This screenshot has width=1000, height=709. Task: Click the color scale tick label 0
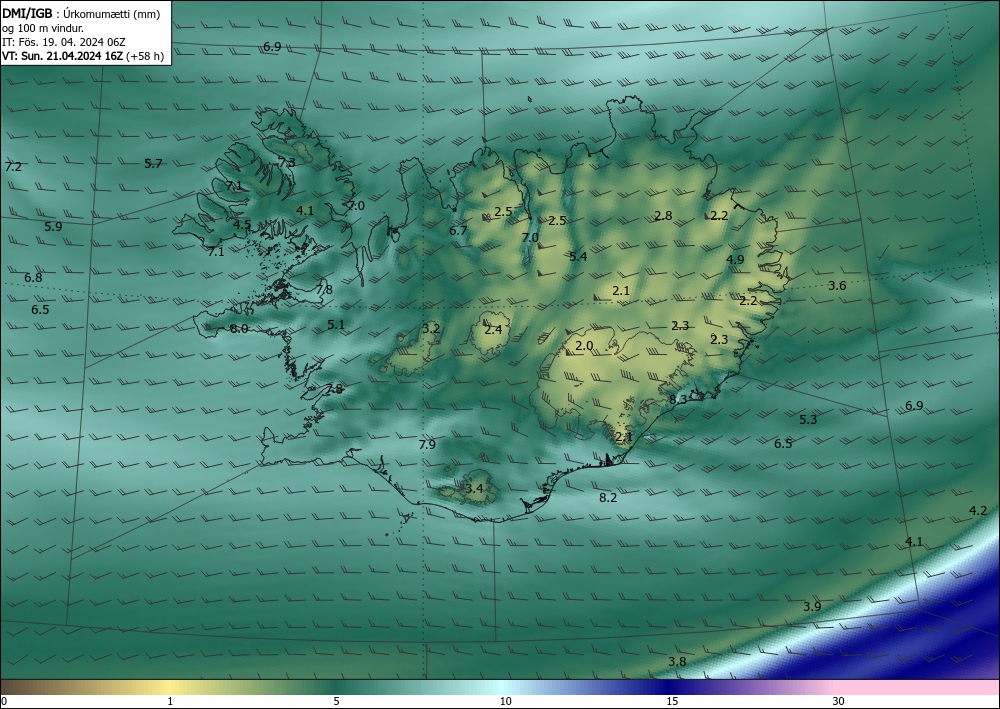pos(4,701)
